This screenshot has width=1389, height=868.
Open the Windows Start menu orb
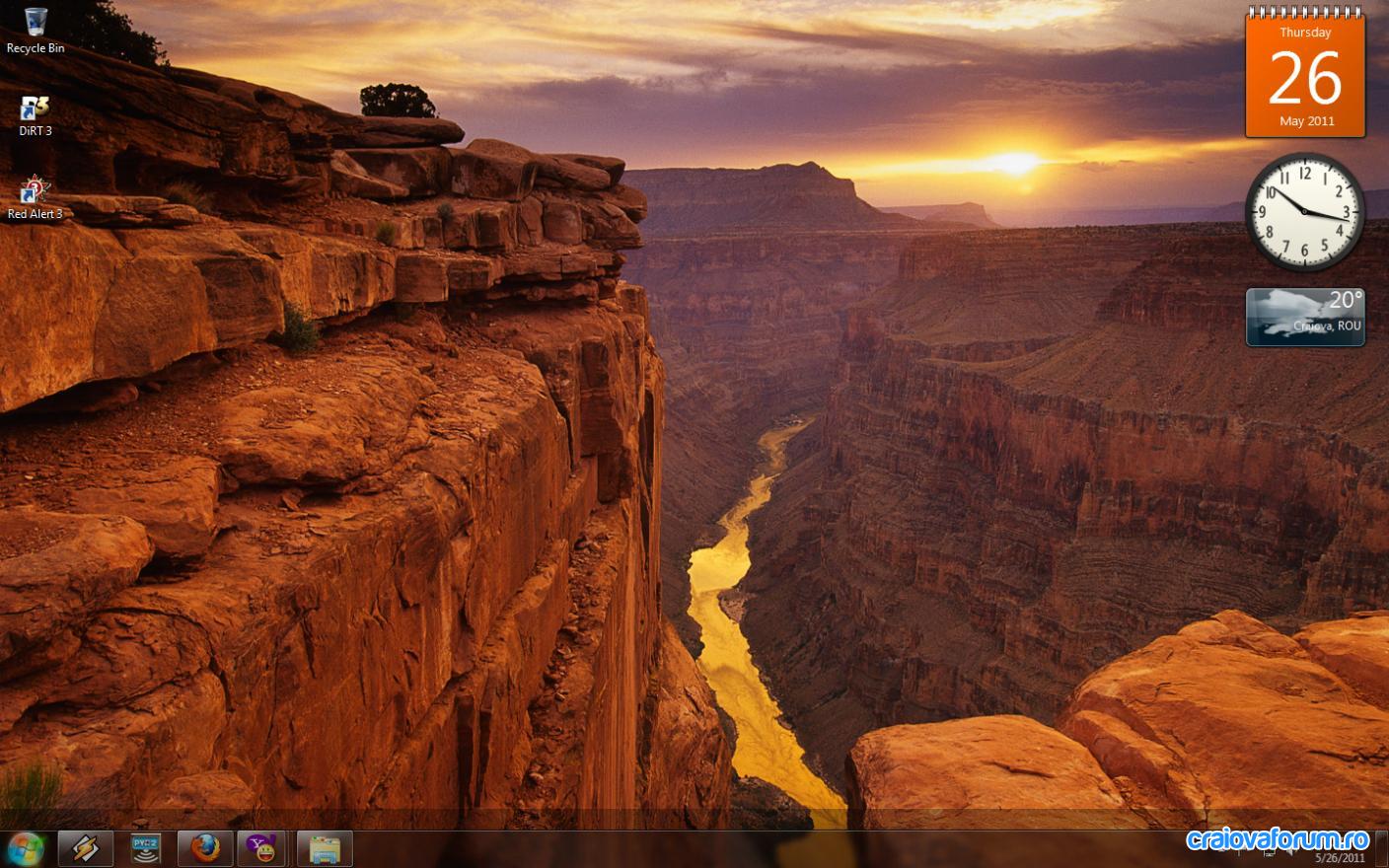coord(26,849)
